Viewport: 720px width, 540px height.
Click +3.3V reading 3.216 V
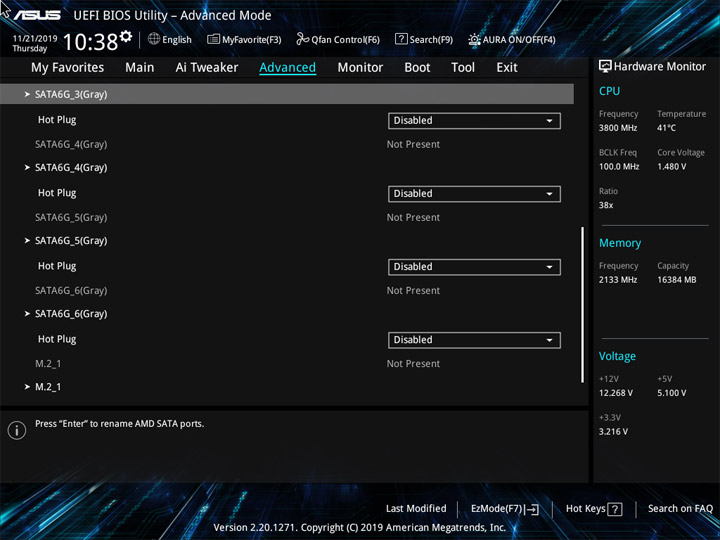[x=613, y=431]
